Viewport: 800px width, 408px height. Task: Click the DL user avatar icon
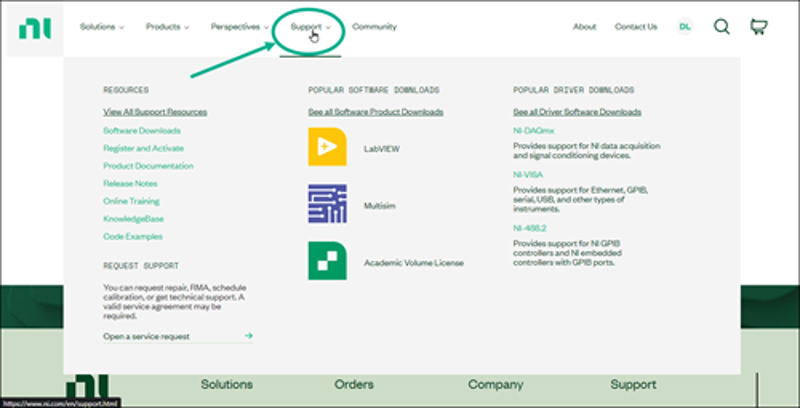[685, 27]
